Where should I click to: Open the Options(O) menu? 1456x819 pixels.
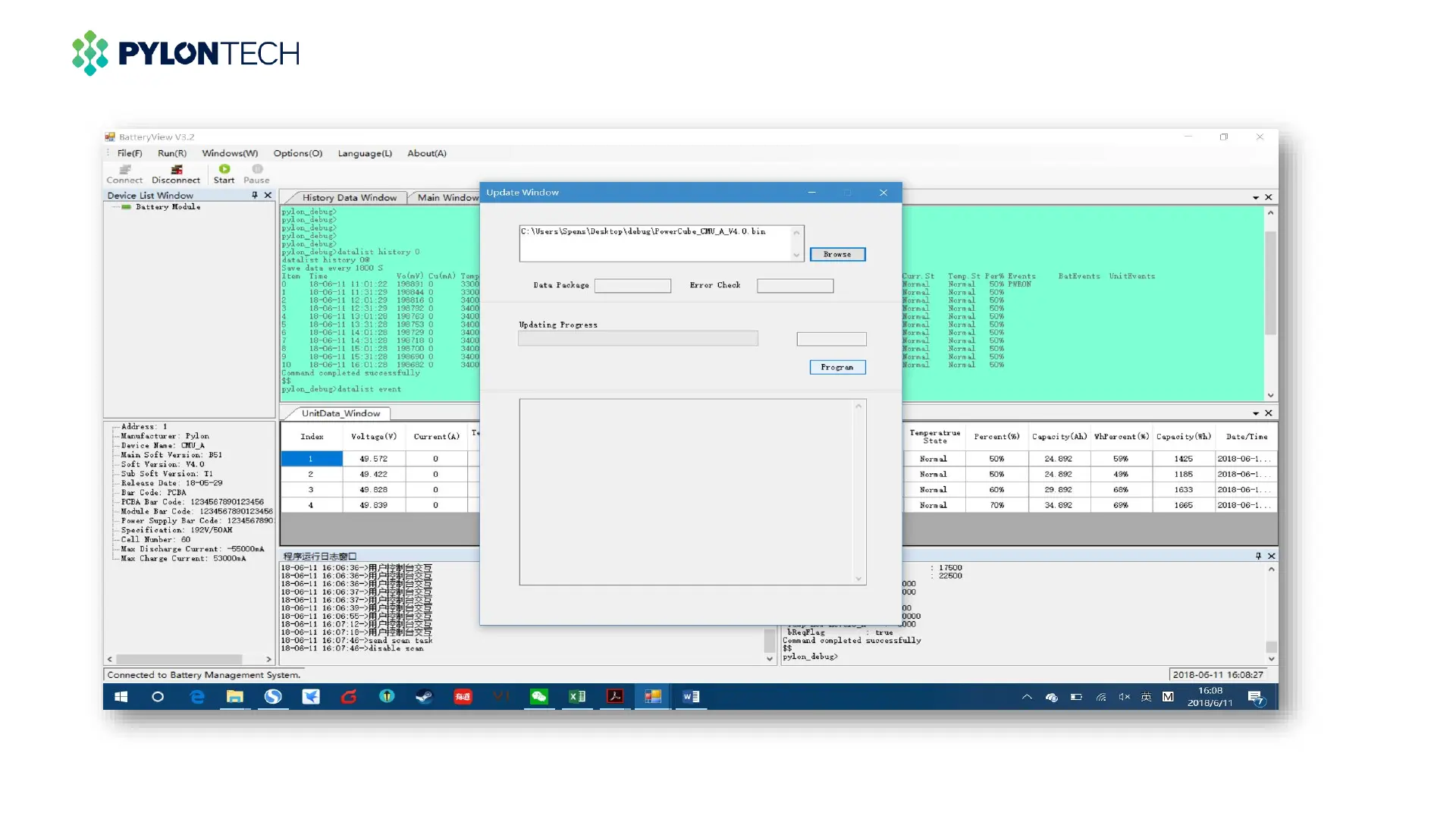297,153
